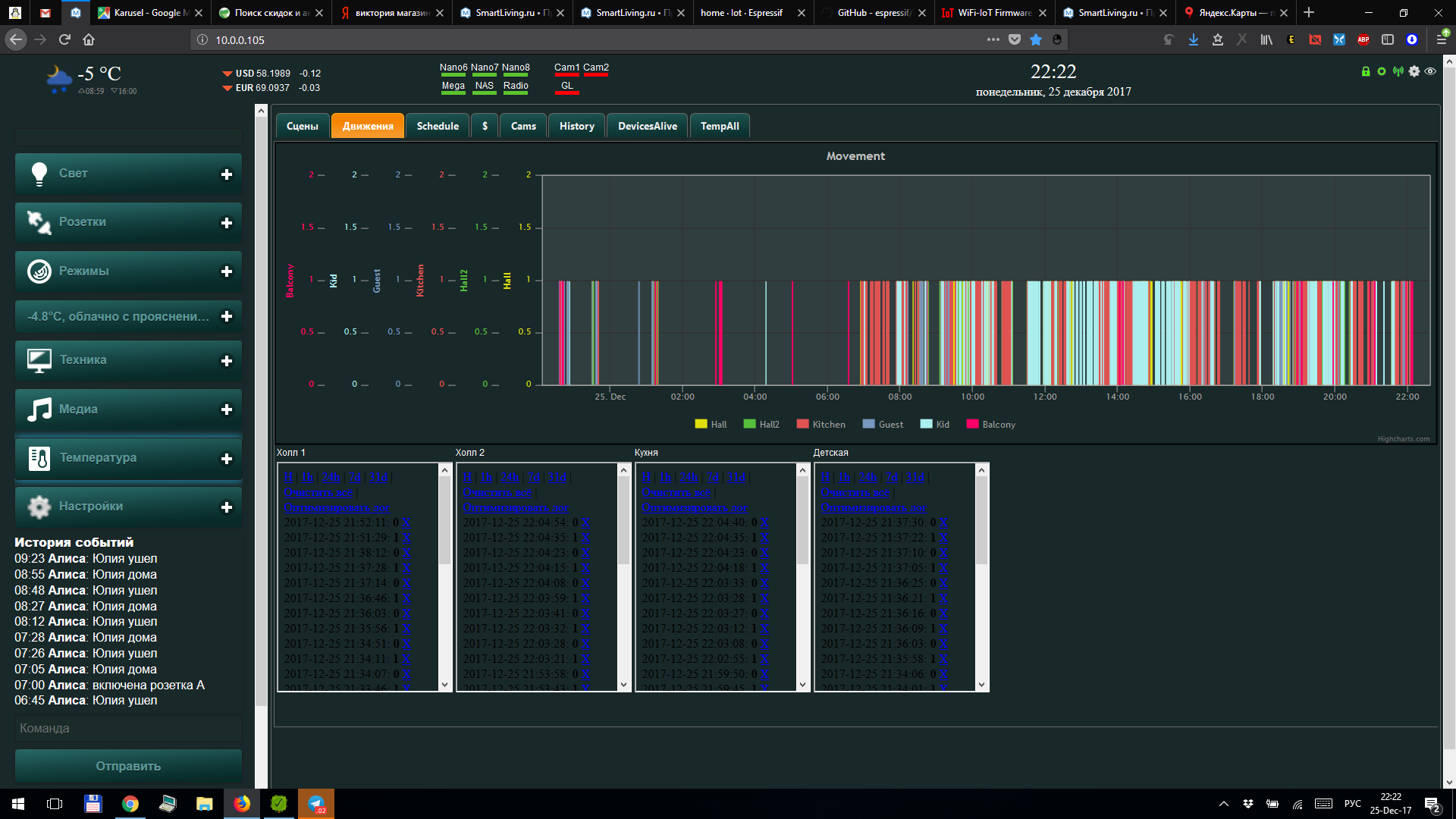This screenshot has height=819, width=1456.
Task: Click the Firefox downloads arrow icon
Action: tap(1194, 39)
